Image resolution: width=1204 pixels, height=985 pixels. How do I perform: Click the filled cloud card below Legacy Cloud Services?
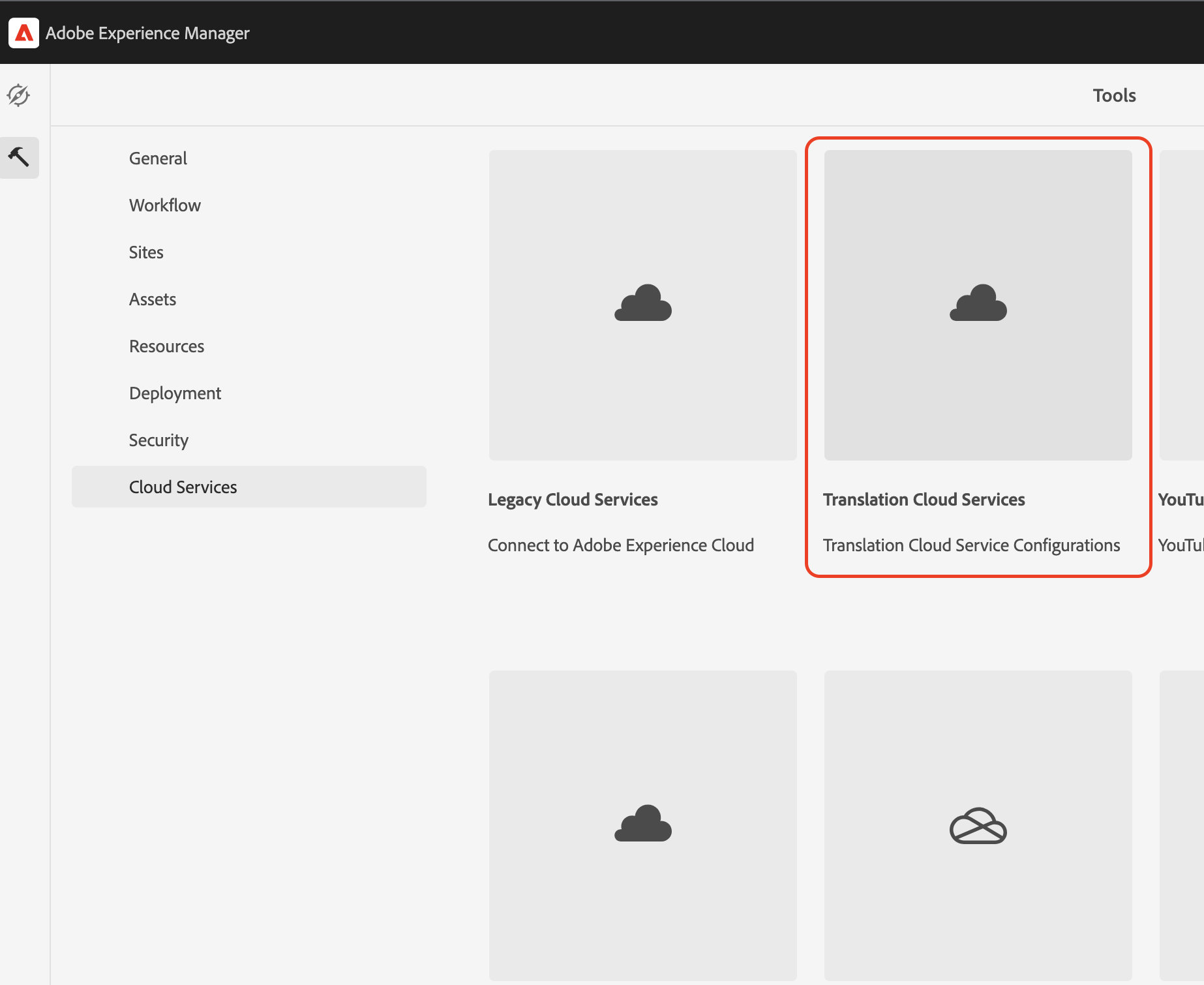coord(643,825)
